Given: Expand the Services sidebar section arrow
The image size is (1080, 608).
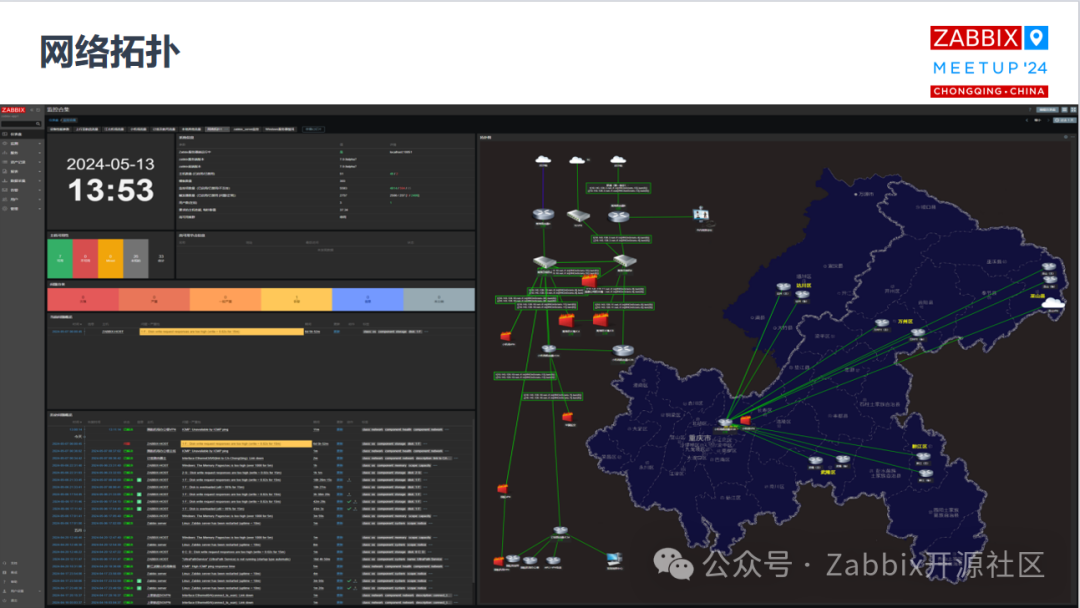Looking at the screenshot, I should click(x=40, y=153).
